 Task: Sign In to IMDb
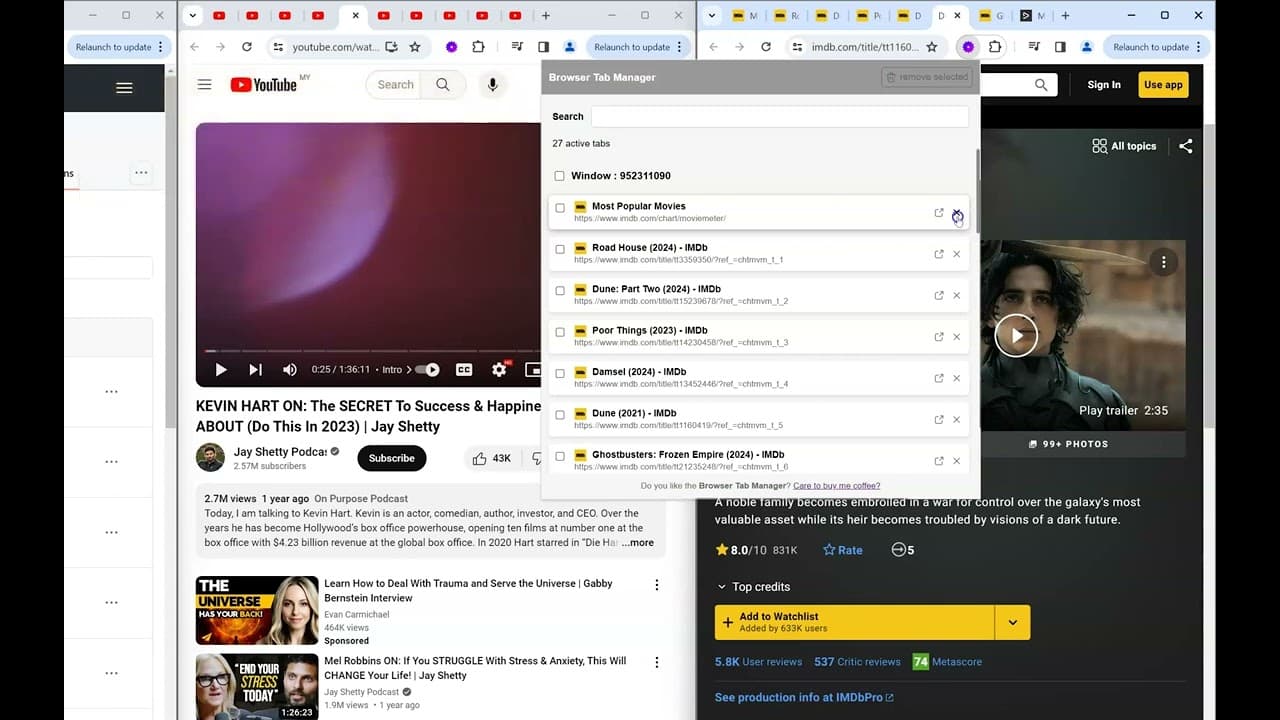click(x=1104, y=85)
